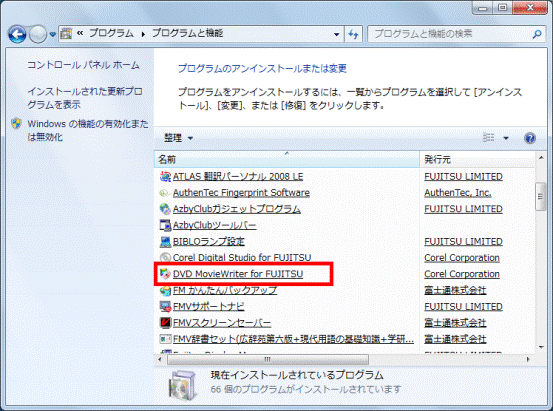Click the FM かんたんバックアップ icon
553x411 pixels.
[165, 290]
